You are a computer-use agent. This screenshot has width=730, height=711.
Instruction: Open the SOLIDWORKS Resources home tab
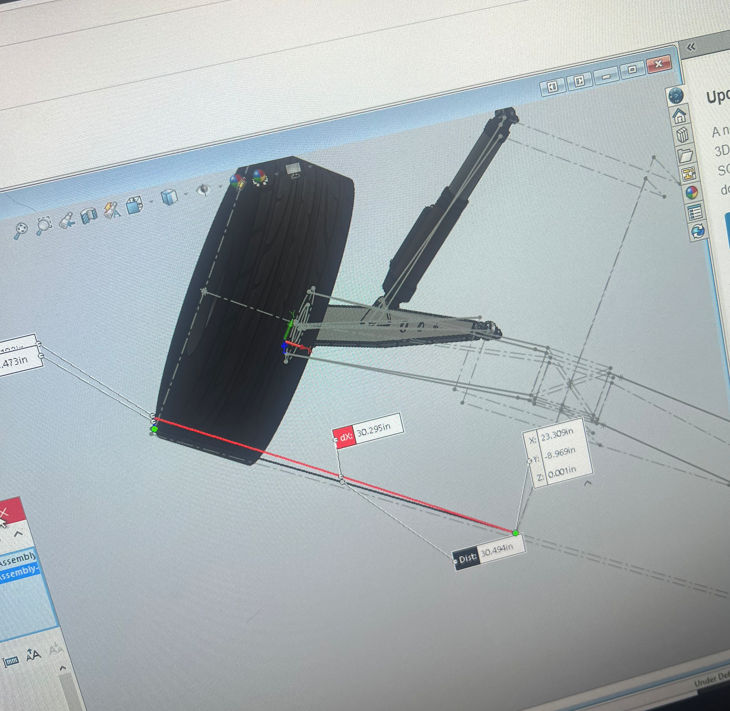(679, 115)
